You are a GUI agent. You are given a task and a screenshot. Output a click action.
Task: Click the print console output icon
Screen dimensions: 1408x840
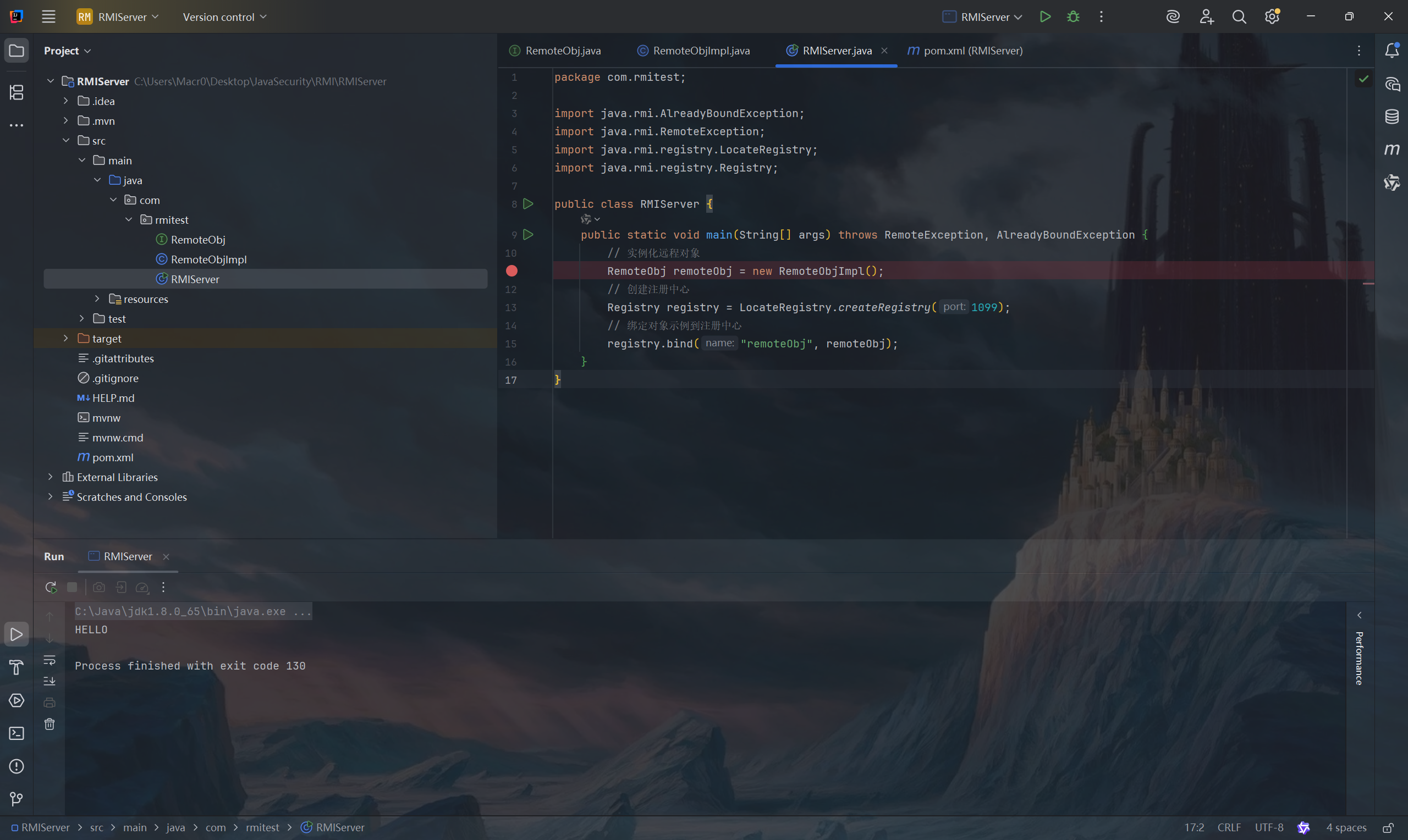click(50, 703)
